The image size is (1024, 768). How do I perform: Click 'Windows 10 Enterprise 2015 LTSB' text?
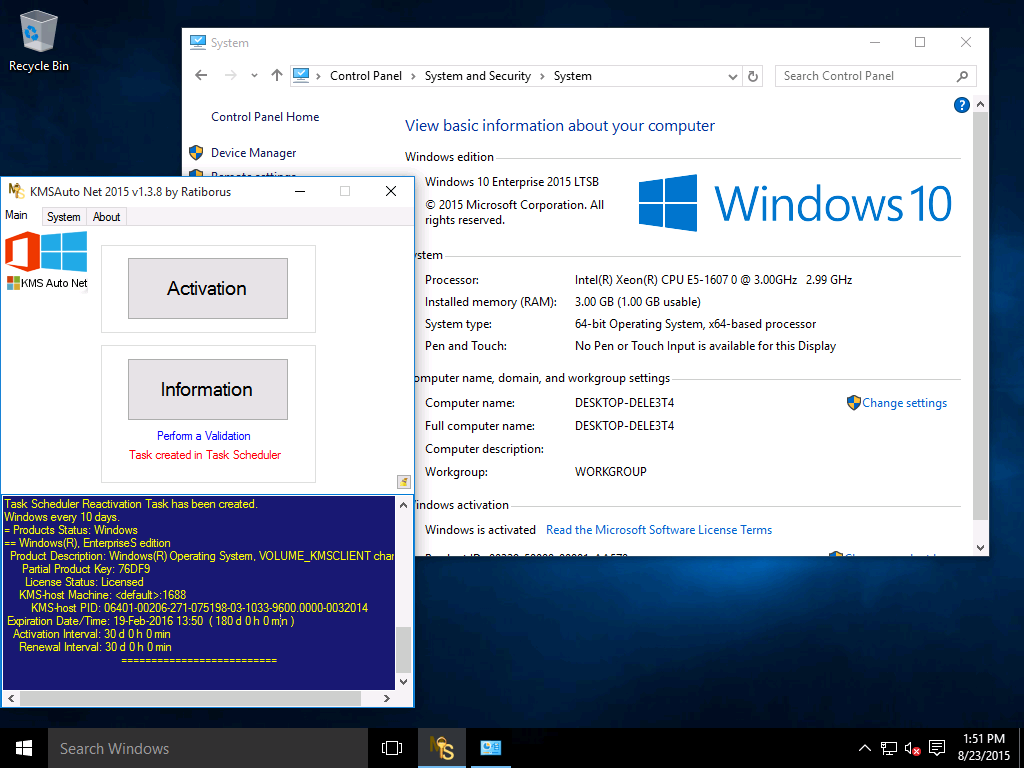point(512,182)
